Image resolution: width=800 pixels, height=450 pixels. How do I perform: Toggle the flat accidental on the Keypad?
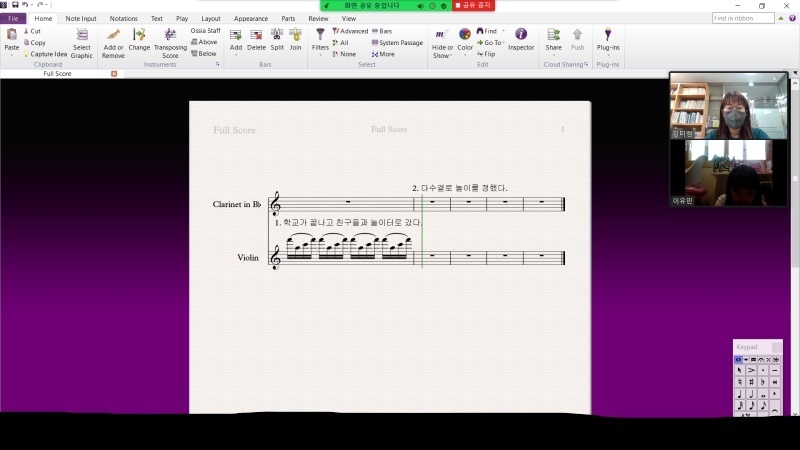click(763, 382)
